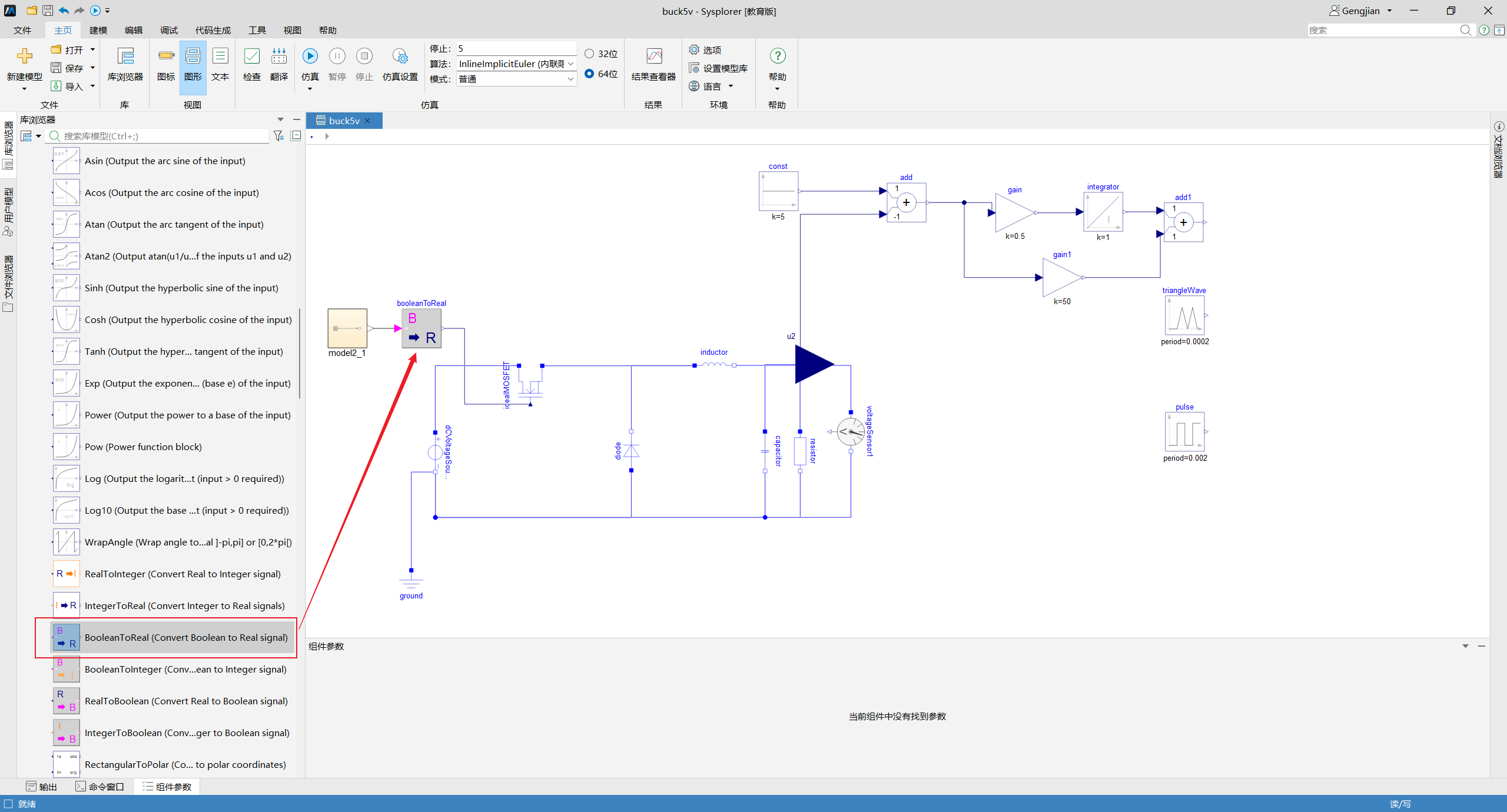This screenshot has height=812, width=1507.
Task: Click the Redo arrow in title bar
Action: pyautogui.click(x=79, y=11)
